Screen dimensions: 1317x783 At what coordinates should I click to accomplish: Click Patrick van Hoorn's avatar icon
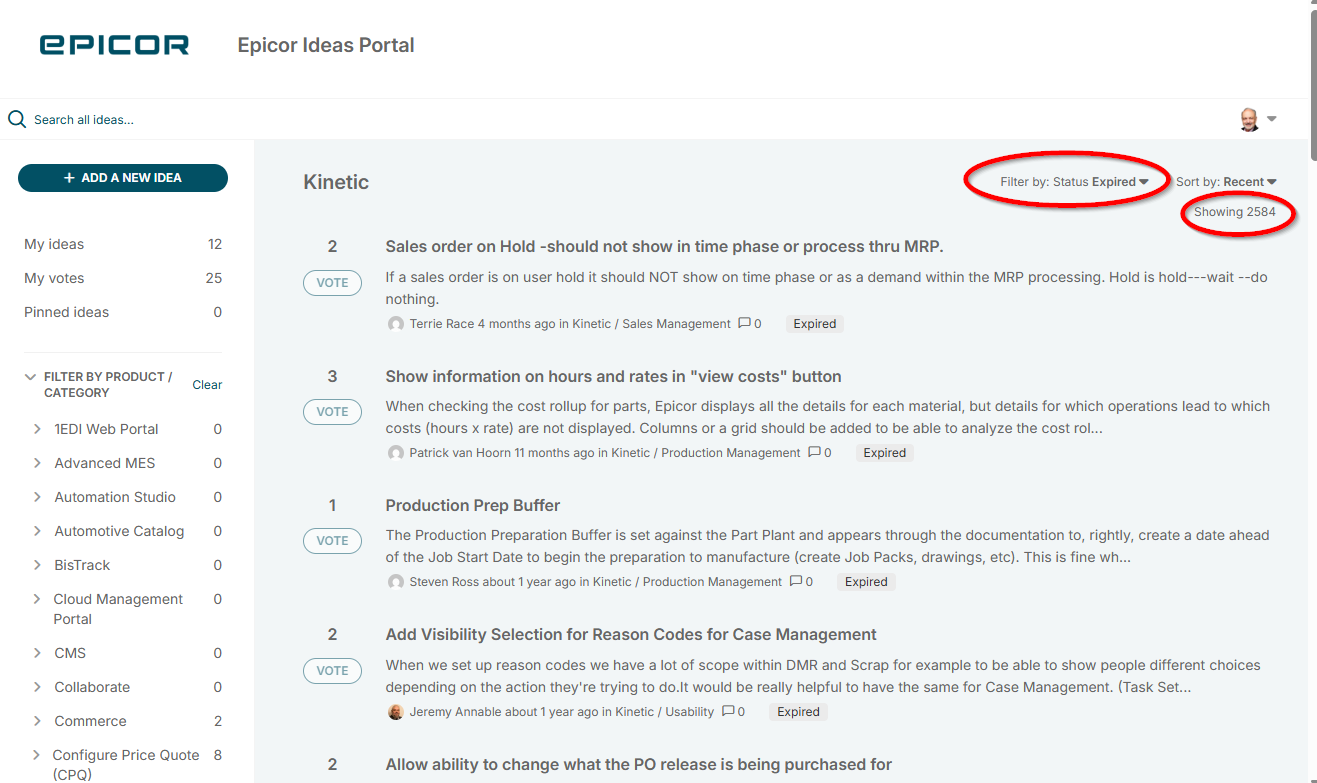pos(396,453)
